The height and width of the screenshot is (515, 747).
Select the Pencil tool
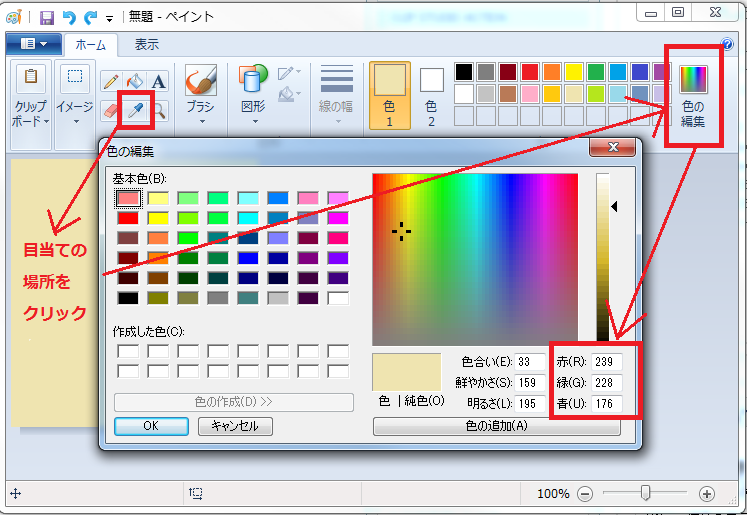click(110, 81)
